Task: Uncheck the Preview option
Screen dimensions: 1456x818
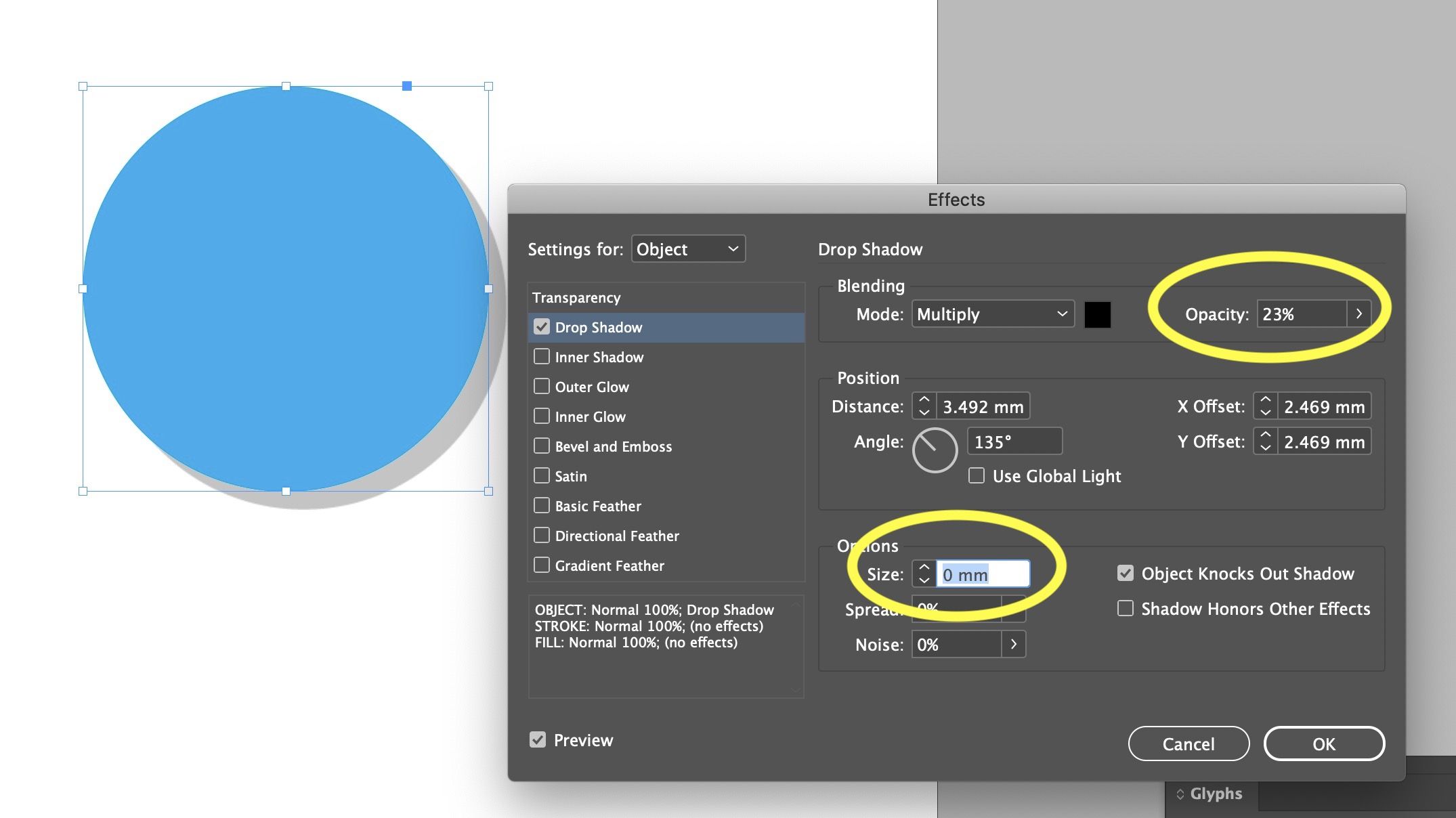Action: (x=537, y=739)
